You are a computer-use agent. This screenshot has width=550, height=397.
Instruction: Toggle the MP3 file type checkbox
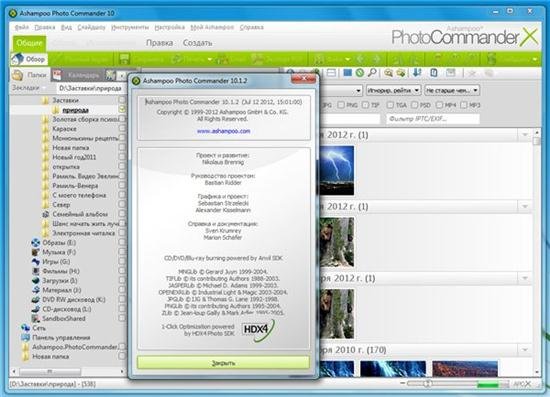click(463, 105)
